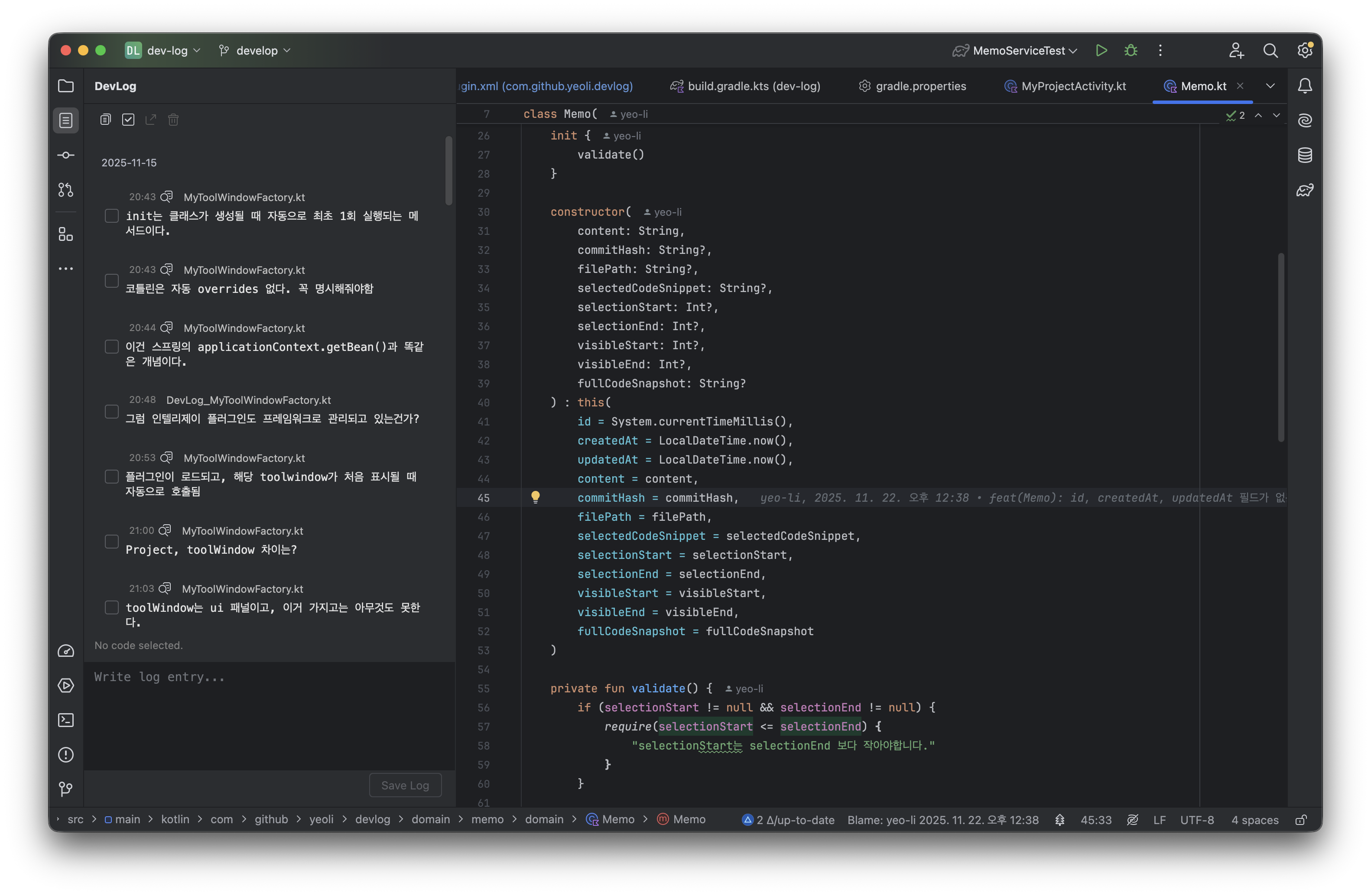Image resolution: width=1371 pixels, height=896 pixels.
Task: Open the Notifications bell icon
Action: click(x=1304, y=86)
